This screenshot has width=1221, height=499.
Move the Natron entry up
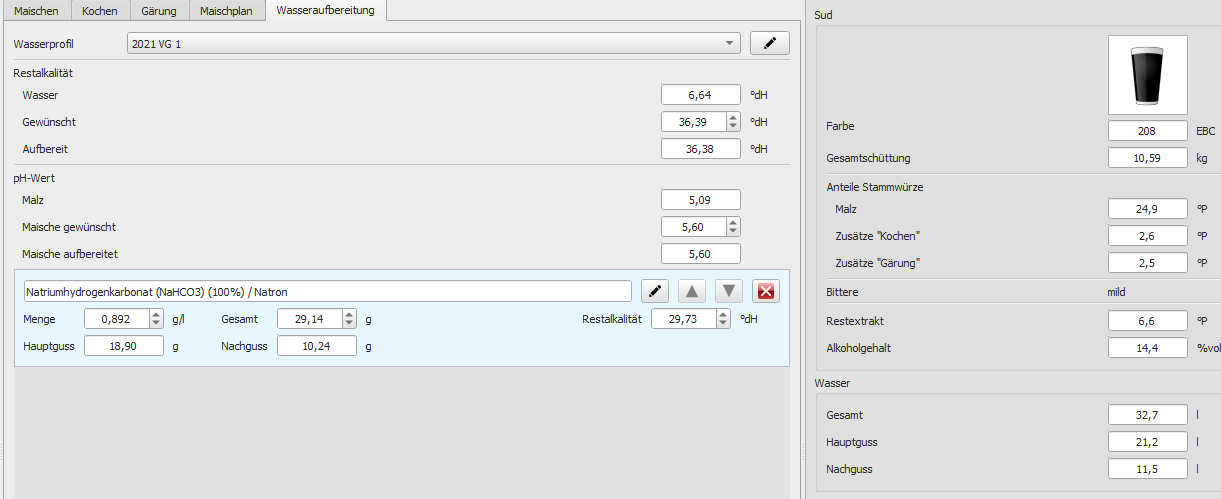tap(692, 291)
